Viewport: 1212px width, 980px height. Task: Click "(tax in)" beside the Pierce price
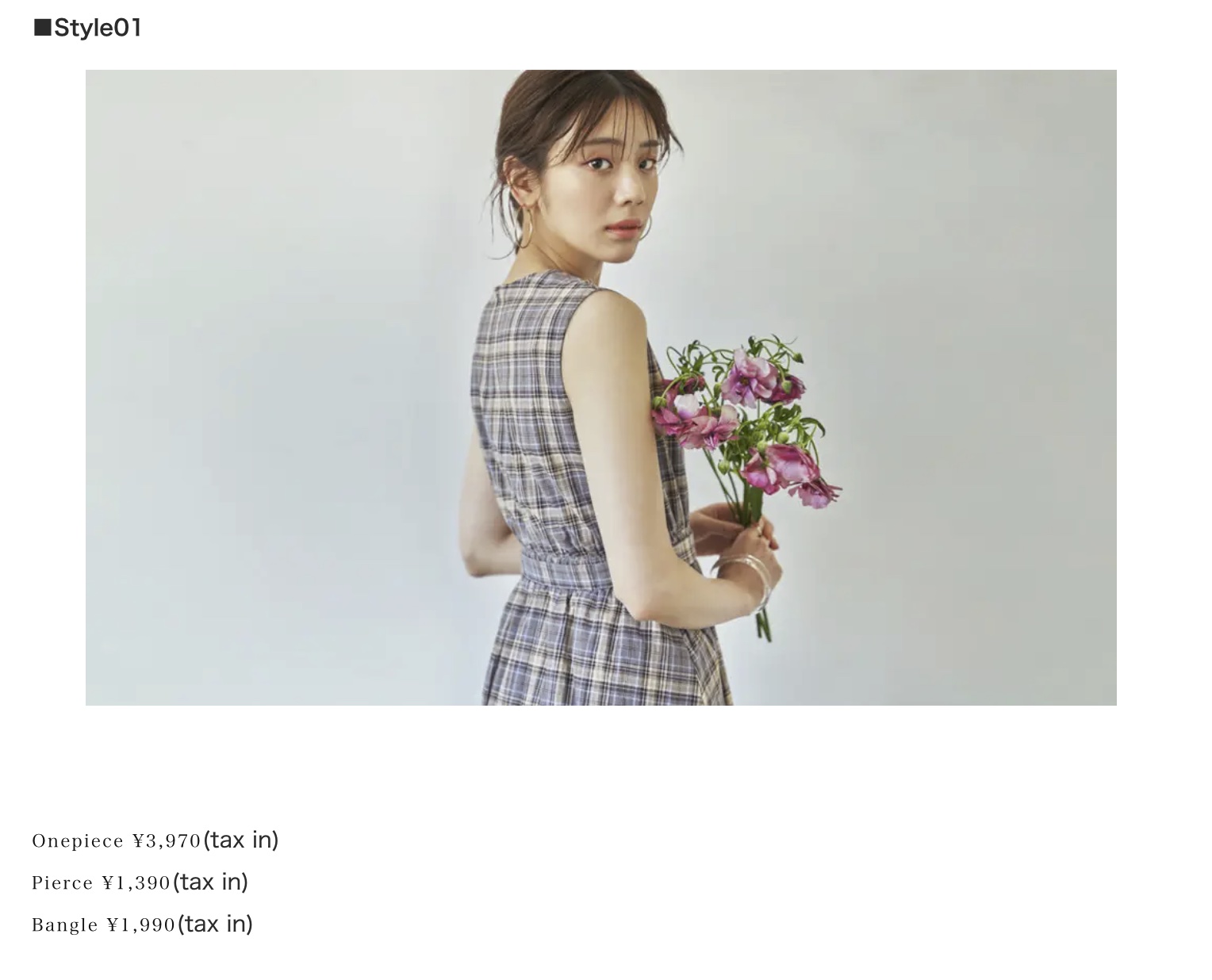pyautogui.click(x=210, y=882)
